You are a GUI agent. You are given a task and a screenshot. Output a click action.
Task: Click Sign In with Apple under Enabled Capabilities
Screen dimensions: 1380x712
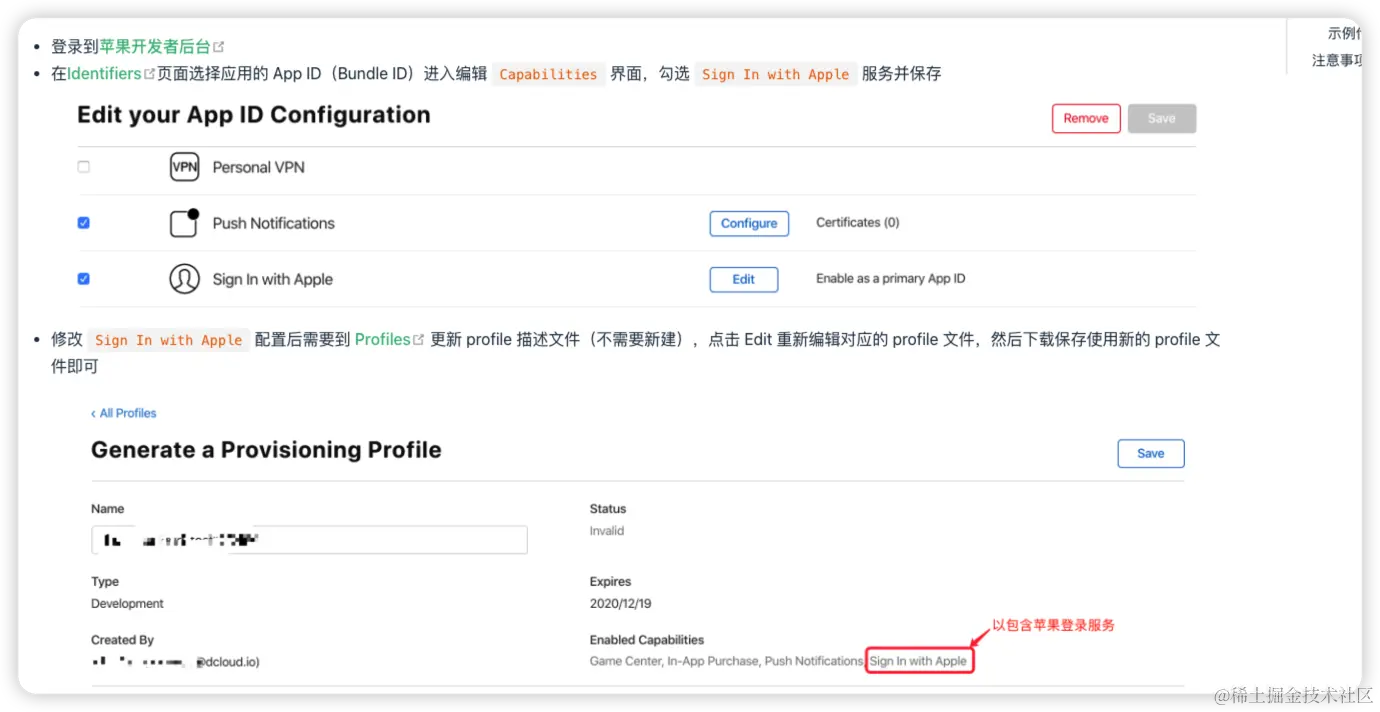(919, 661)
